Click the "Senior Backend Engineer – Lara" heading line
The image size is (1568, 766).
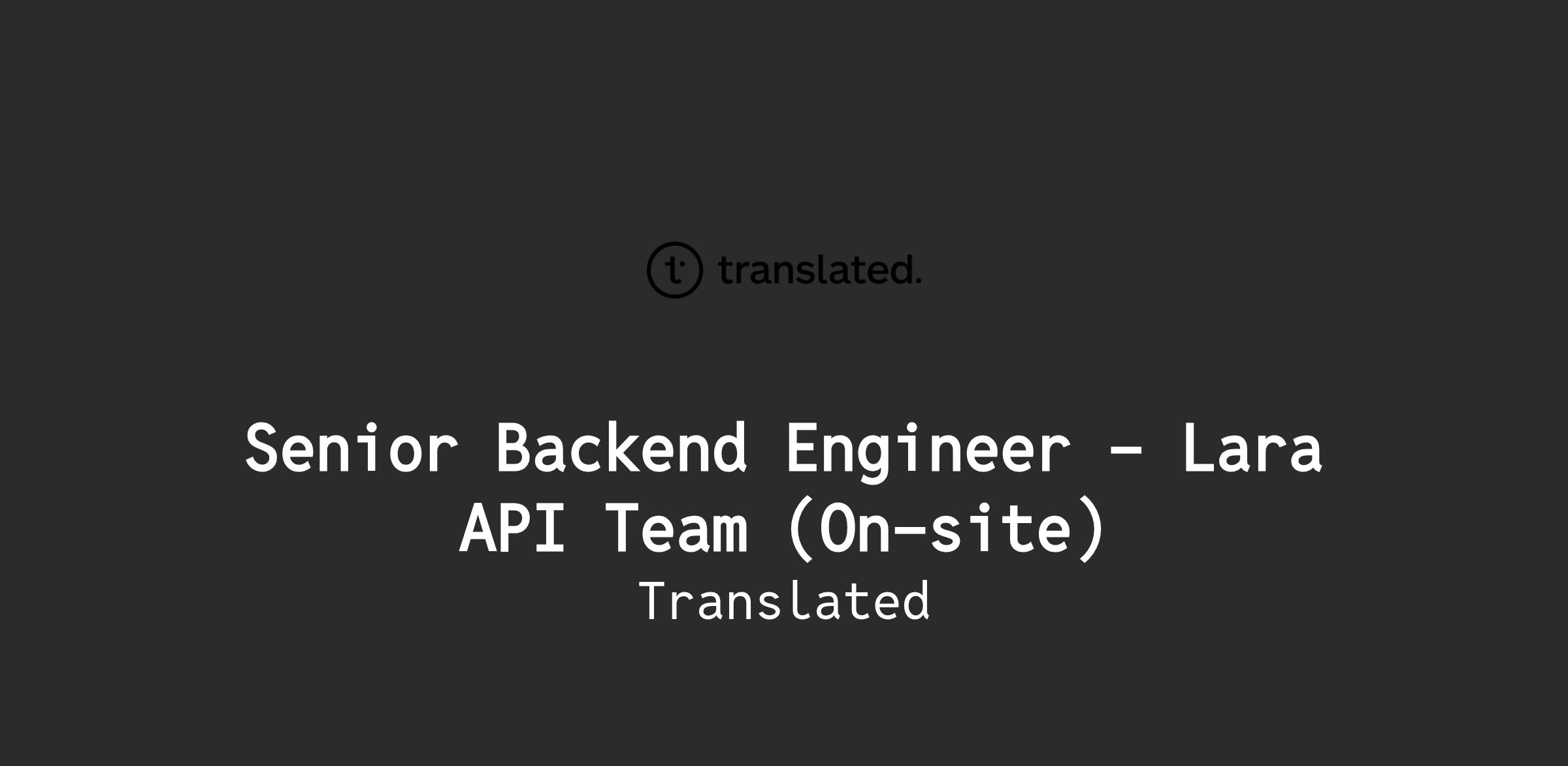coord(784,451)
